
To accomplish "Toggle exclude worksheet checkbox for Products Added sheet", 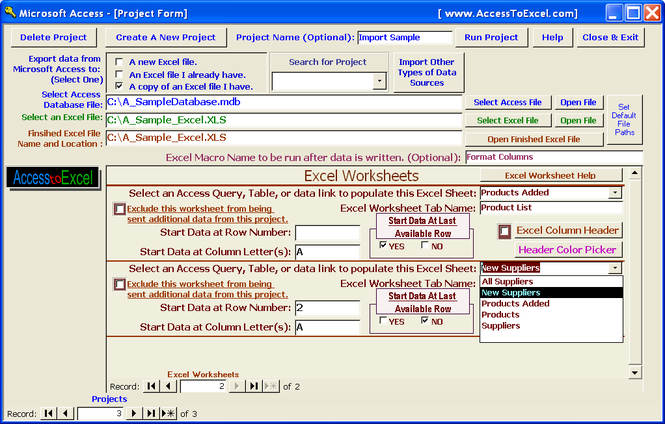I will [x=120, y=209].
